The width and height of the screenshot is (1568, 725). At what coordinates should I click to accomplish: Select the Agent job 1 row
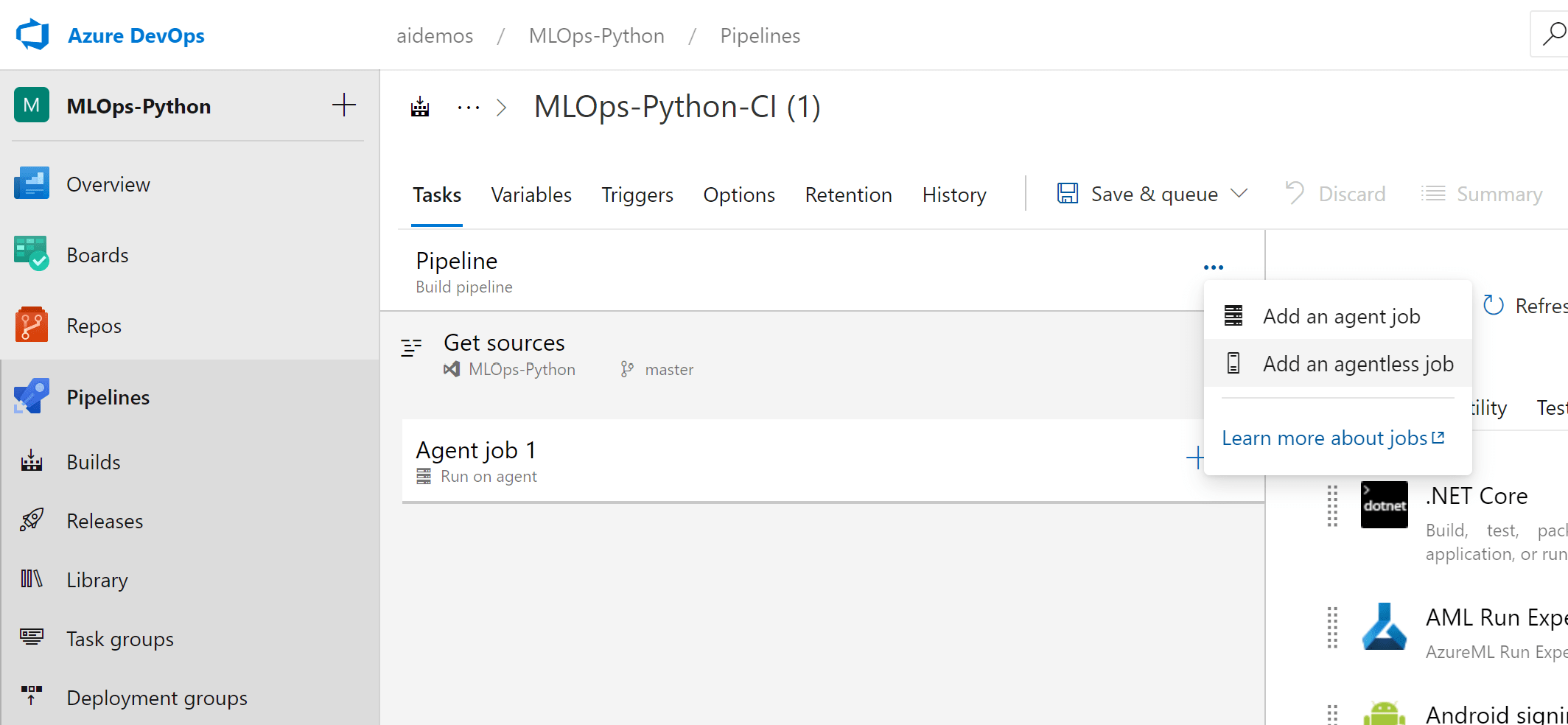point(833,461)
